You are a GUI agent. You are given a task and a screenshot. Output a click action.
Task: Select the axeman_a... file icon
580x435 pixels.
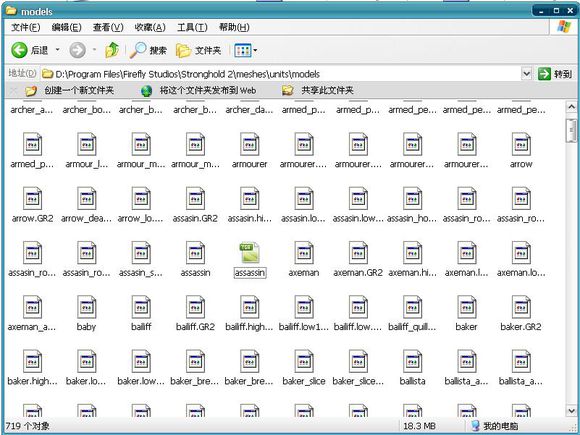[x=33, y=307]
